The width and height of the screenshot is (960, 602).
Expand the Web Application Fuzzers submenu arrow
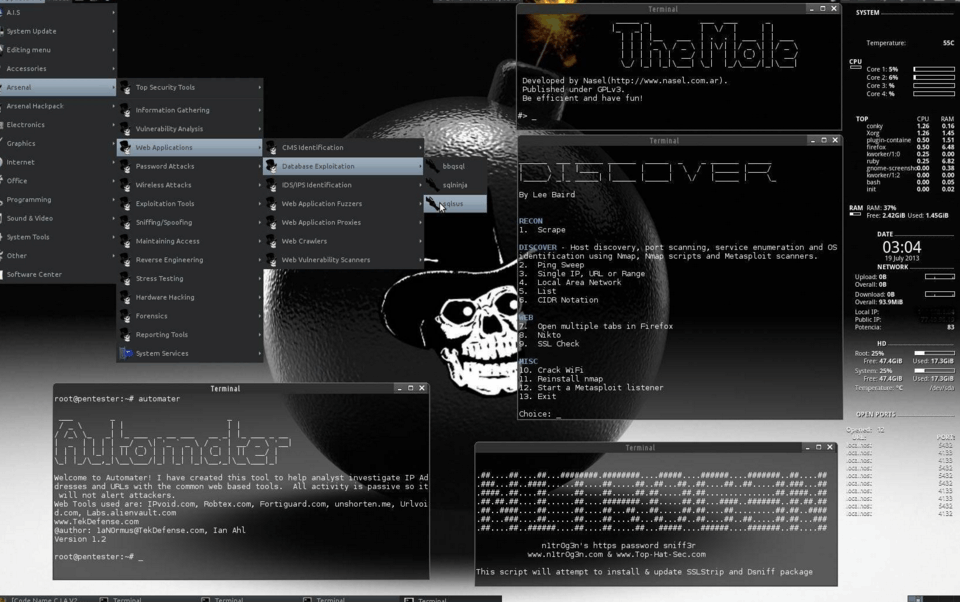coord(418,204)
